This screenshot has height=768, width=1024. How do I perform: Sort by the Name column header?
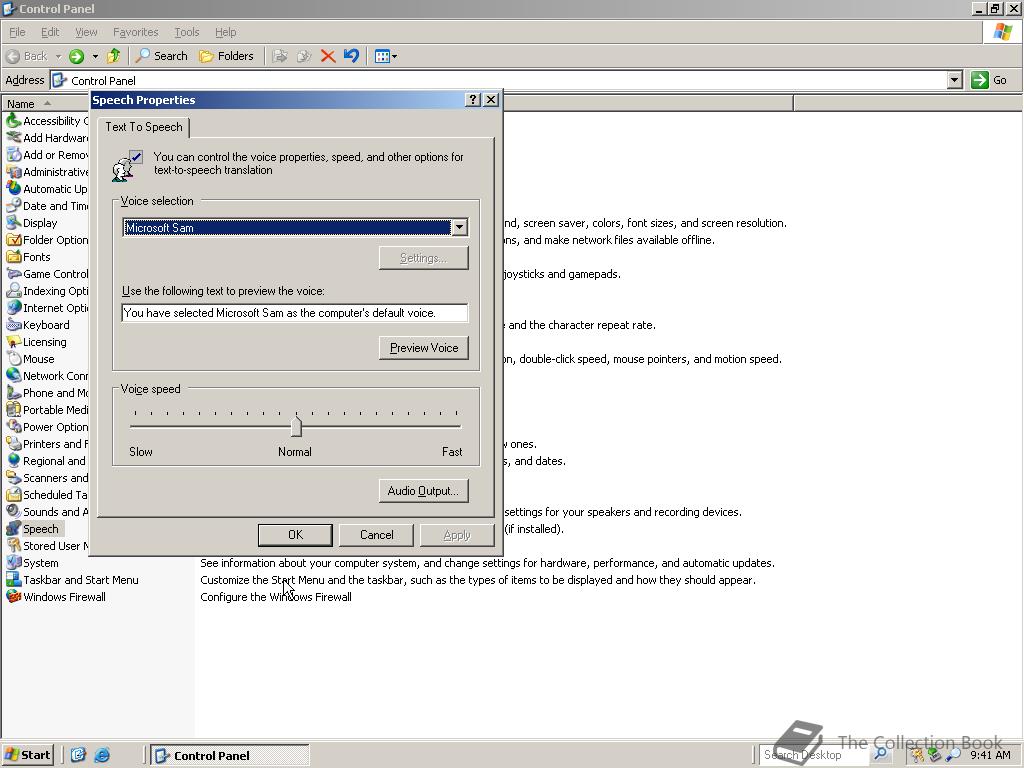click(46, 103)
